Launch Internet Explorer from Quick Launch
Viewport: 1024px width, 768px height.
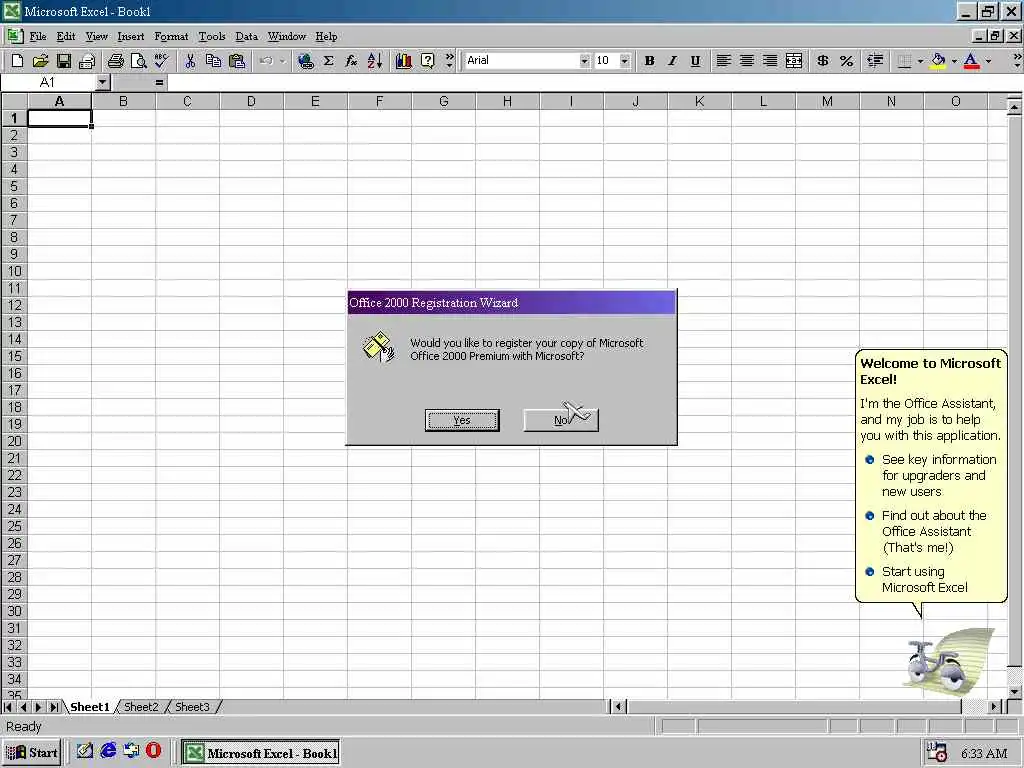pyautogui.click(x=108, y=750)
